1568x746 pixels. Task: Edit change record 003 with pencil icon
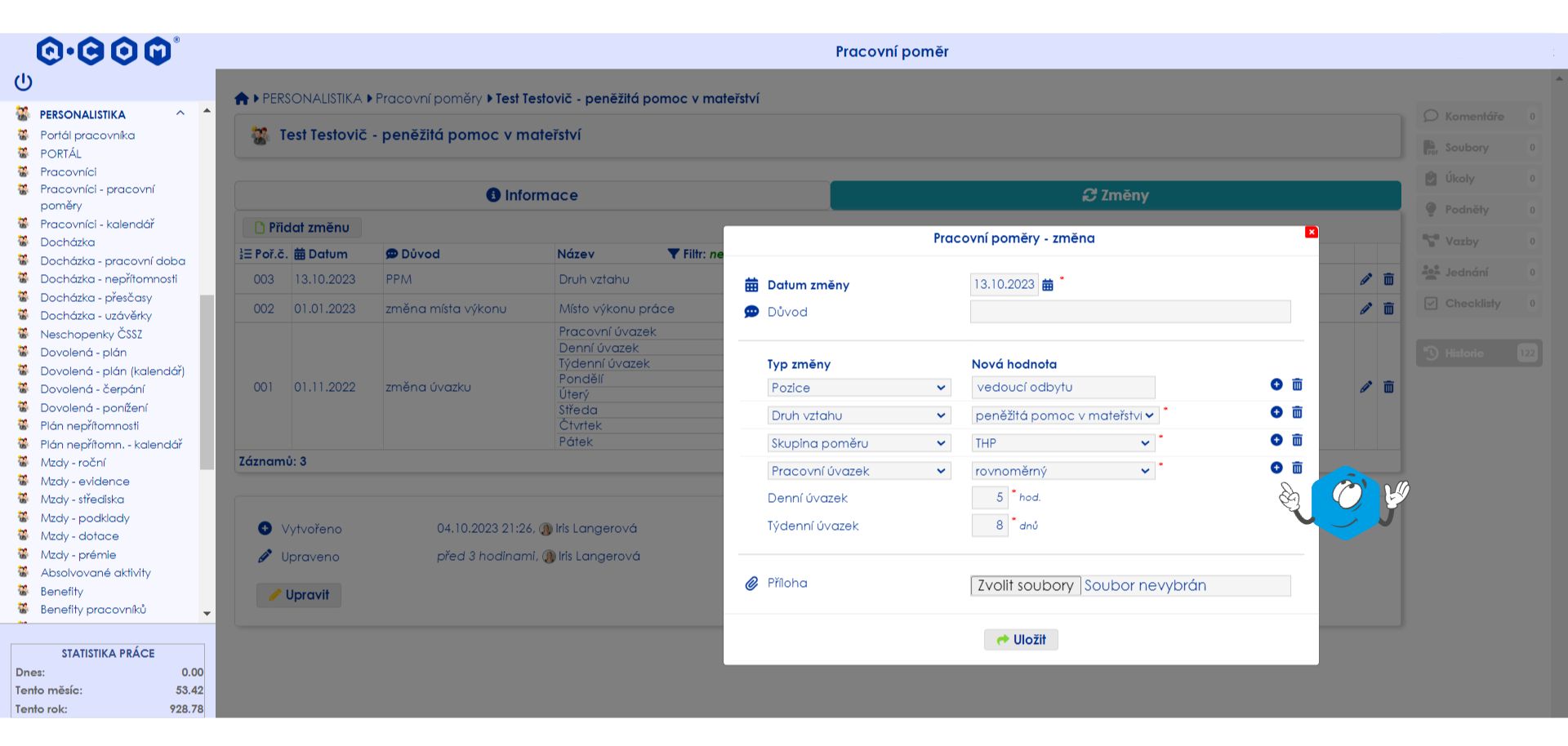pyautogui.click(x=1366, y=279)
